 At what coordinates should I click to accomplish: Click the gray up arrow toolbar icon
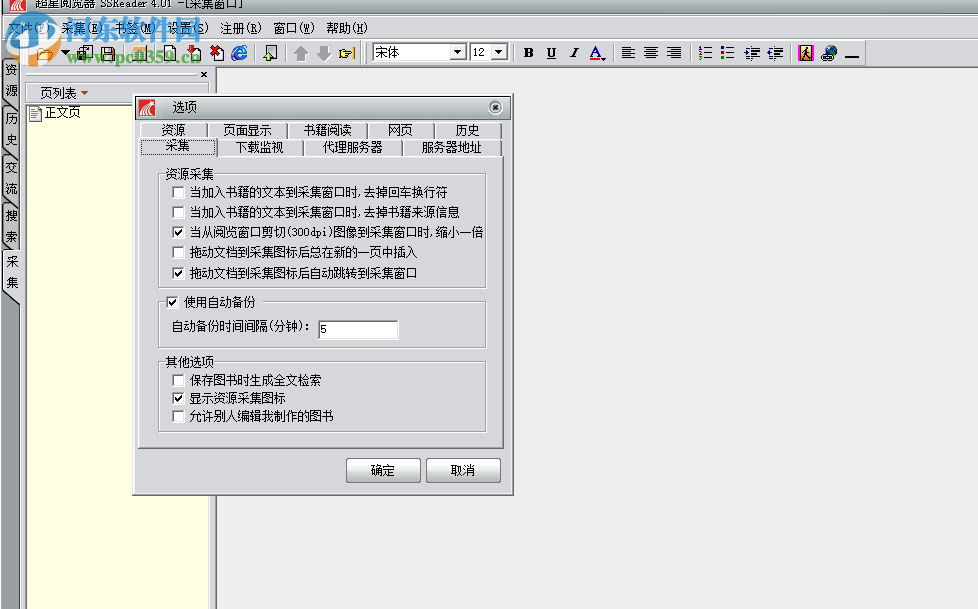click(x=301, y=54)
